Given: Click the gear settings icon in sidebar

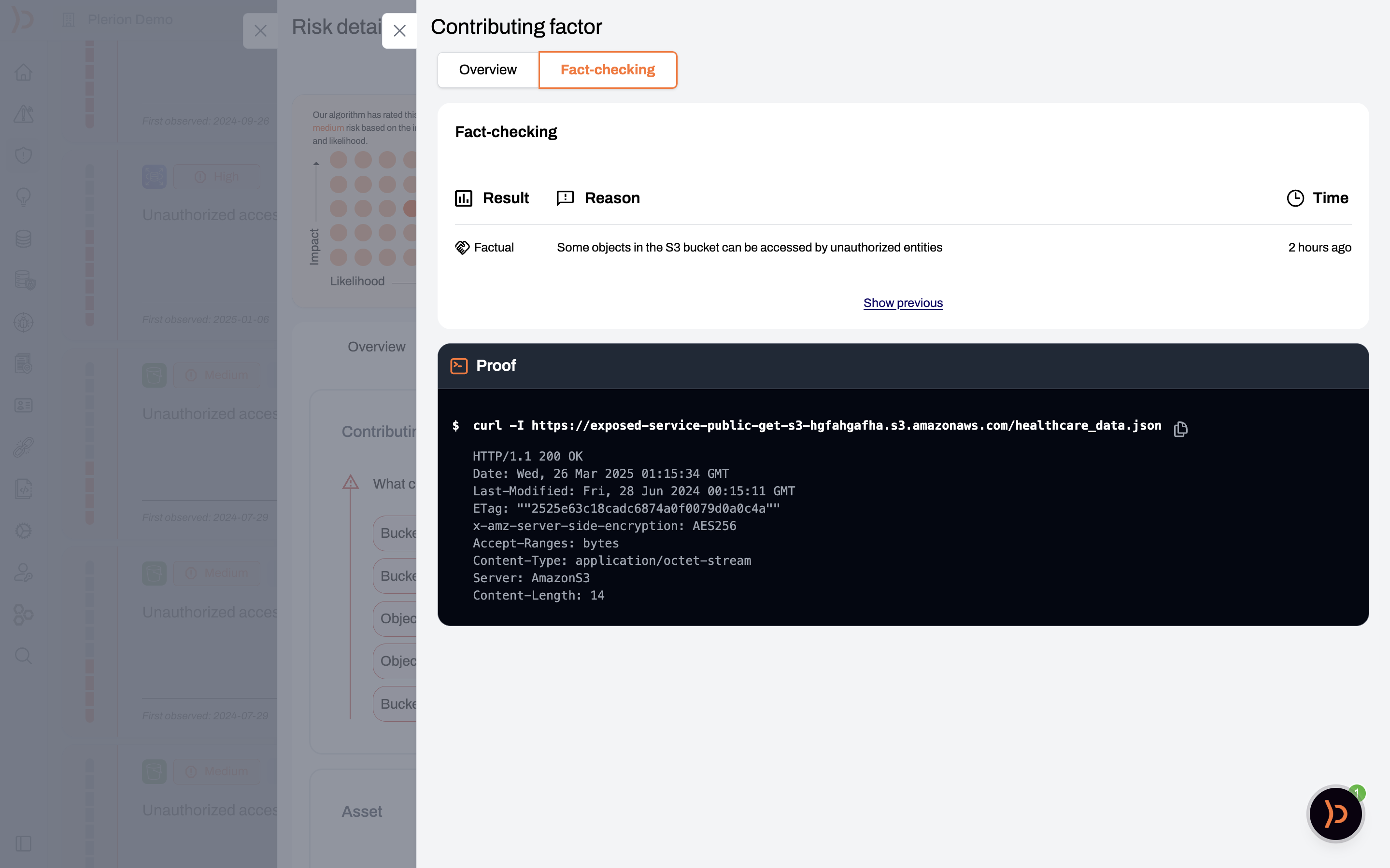Looking at the screenshot, I should tap(24, 531).
